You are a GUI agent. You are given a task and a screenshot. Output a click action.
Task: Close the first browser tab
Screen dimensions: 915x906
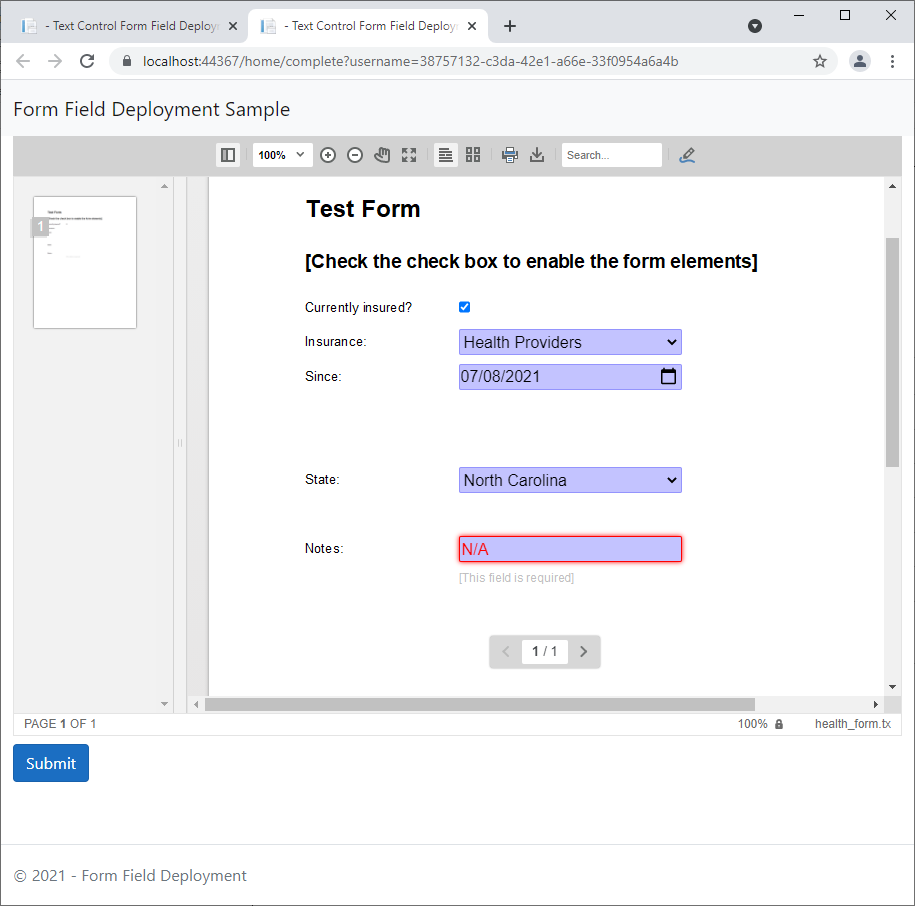[x=233, y=26]
